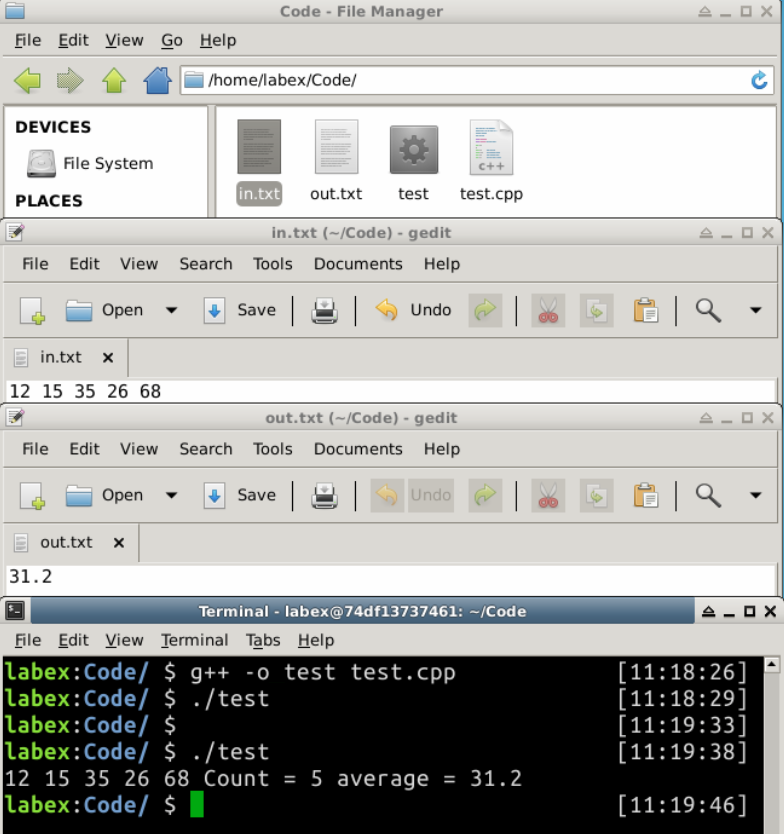The image size is (784, 834).
Task: Select the test.cpp file
Action: click(x=491, y=160)
